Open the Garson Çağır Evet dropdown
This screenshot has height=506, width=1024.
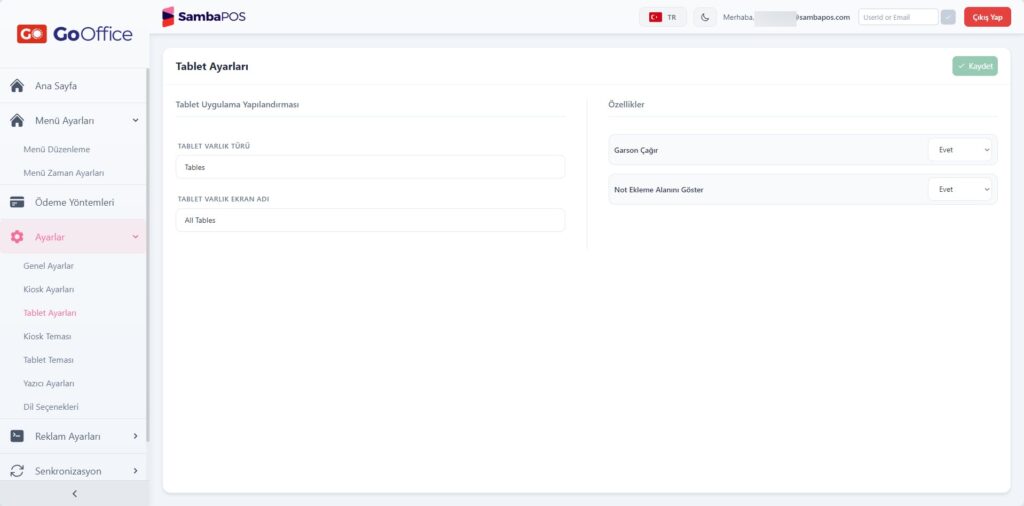point(959,150)
